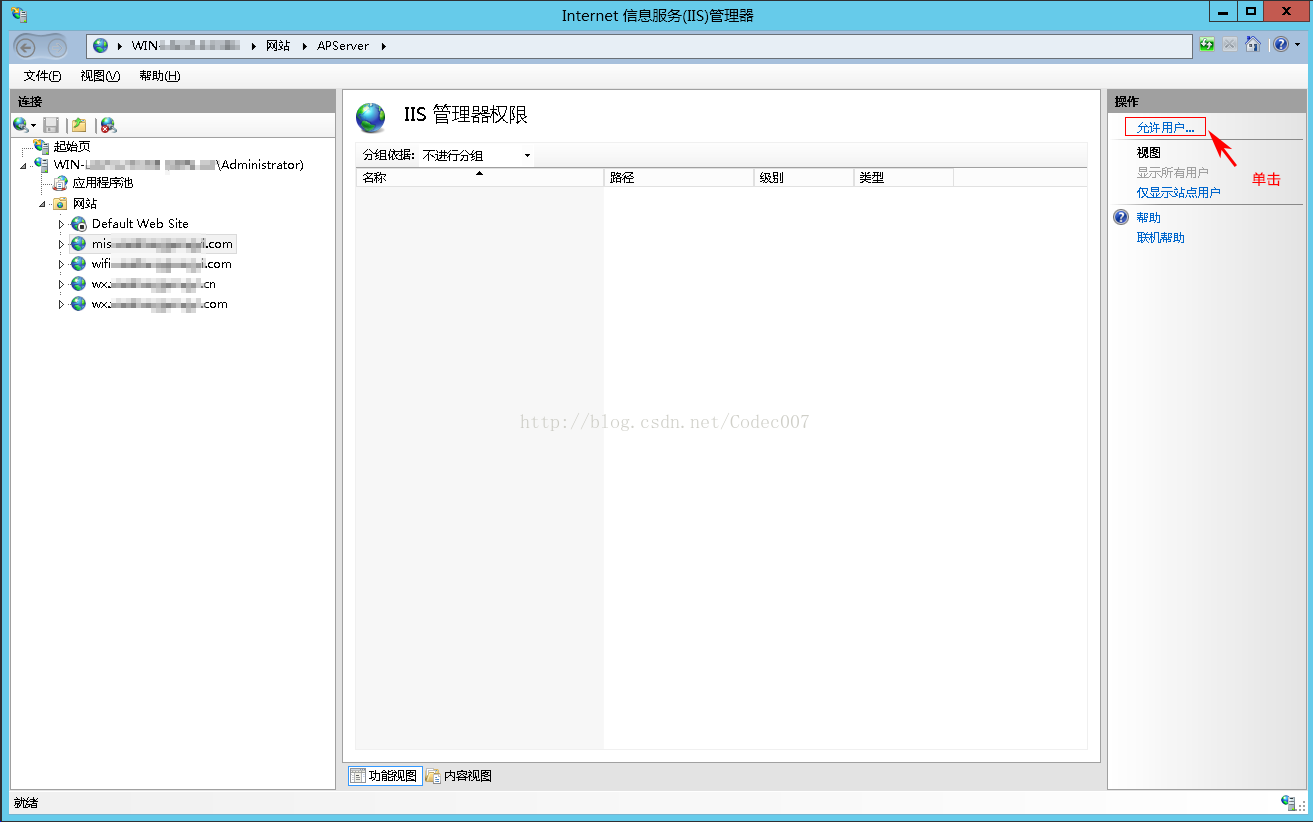Click the 仅显示站点用户 link

click(1178, 193)
